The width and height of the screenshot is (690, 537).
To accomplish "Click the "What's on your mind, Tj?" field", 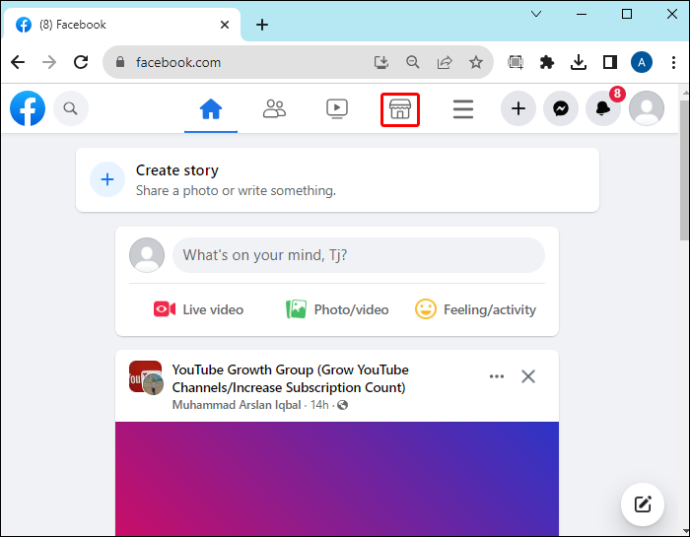I will coord(359,255).
